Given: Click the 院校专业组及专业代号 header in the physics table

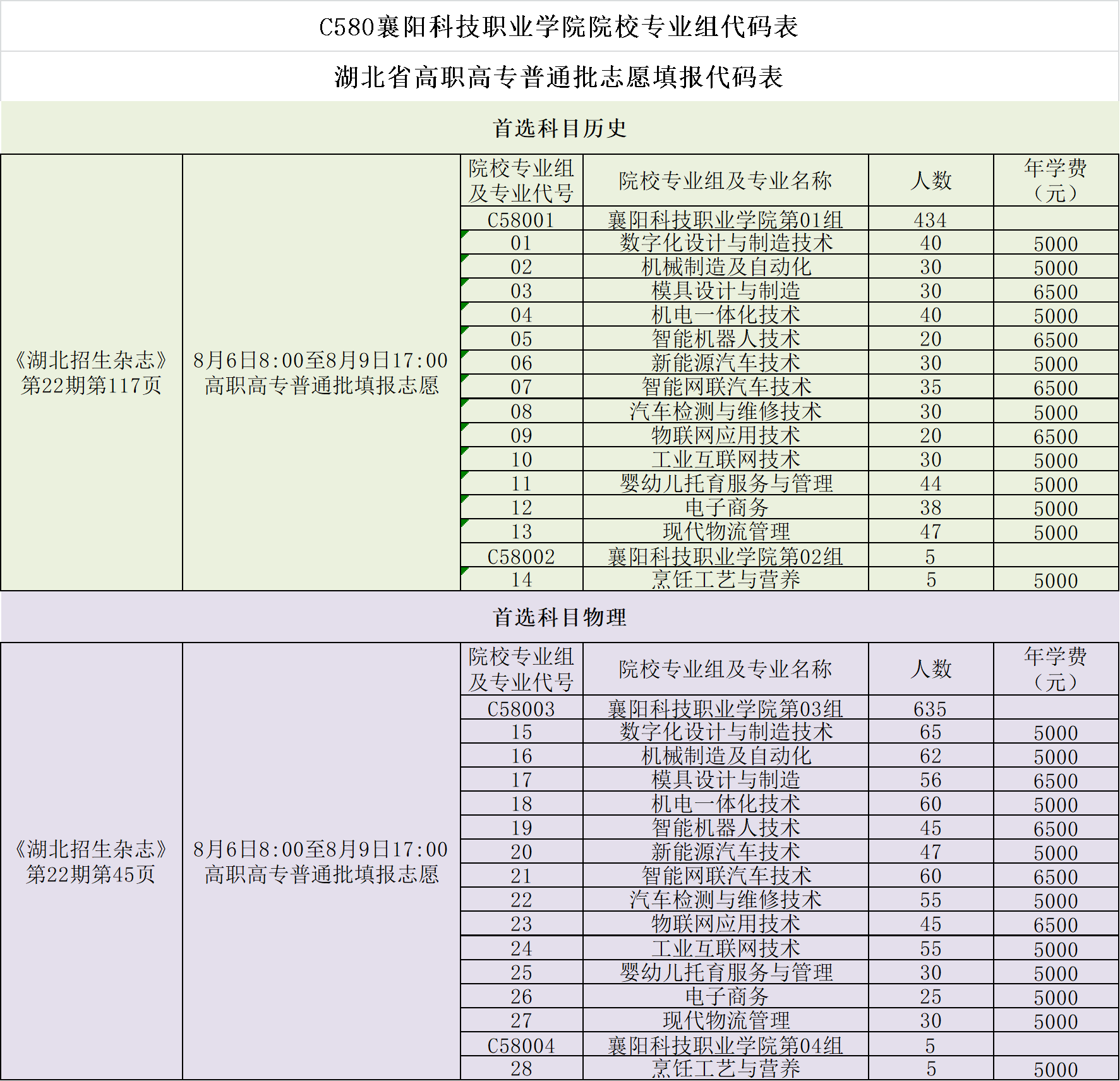Looking at the screenshot, I should pos(521,670).
